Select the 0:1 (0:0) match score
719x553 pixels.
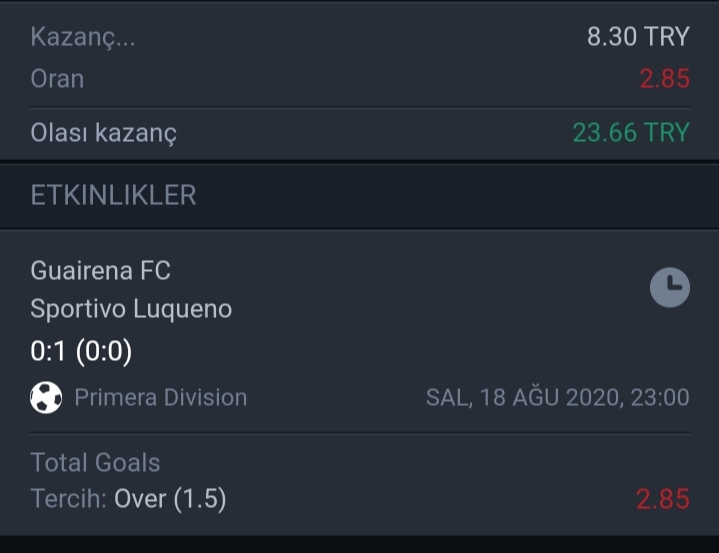tap(81, 351)
